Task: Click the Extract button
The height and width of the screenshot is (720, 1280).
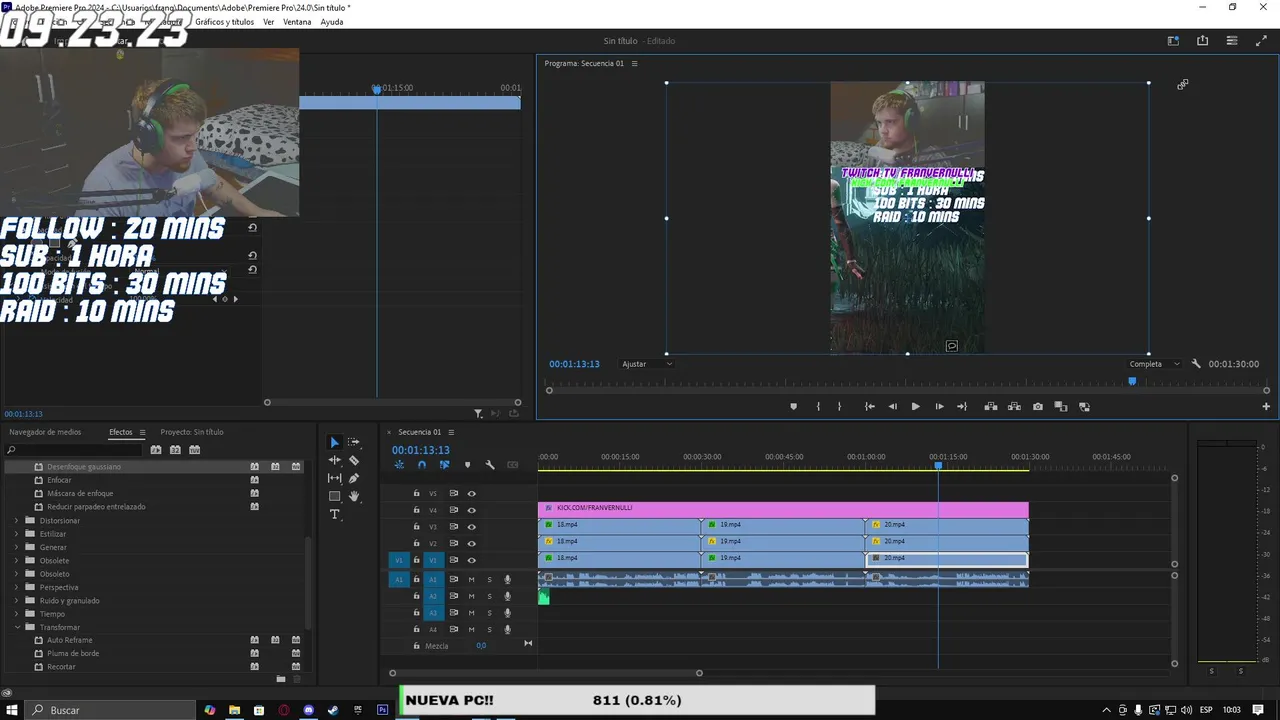Action: 1014,407
